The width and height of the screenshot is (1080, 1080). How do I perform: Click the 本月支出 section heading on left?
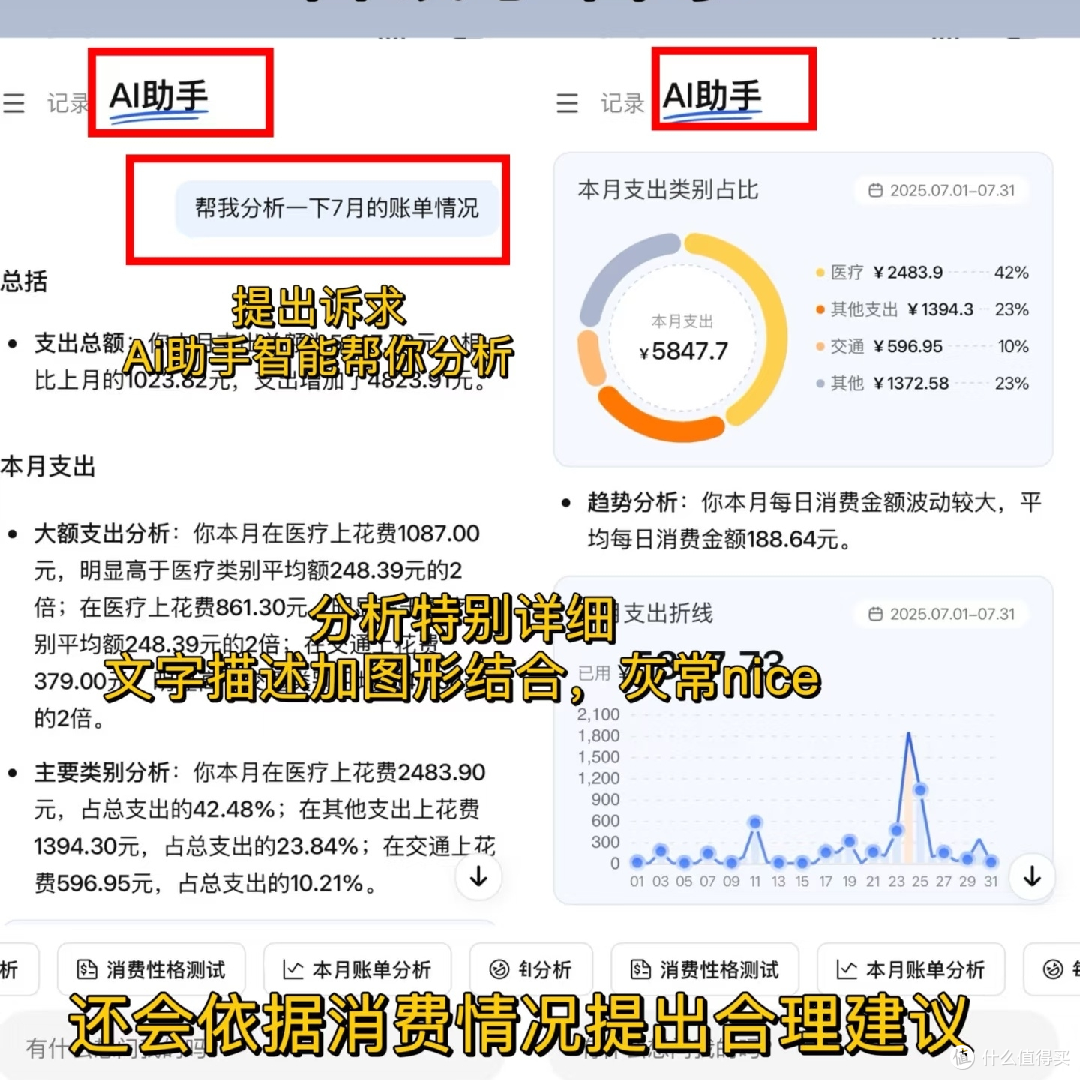pyautogui.click(x=48, y=467)
